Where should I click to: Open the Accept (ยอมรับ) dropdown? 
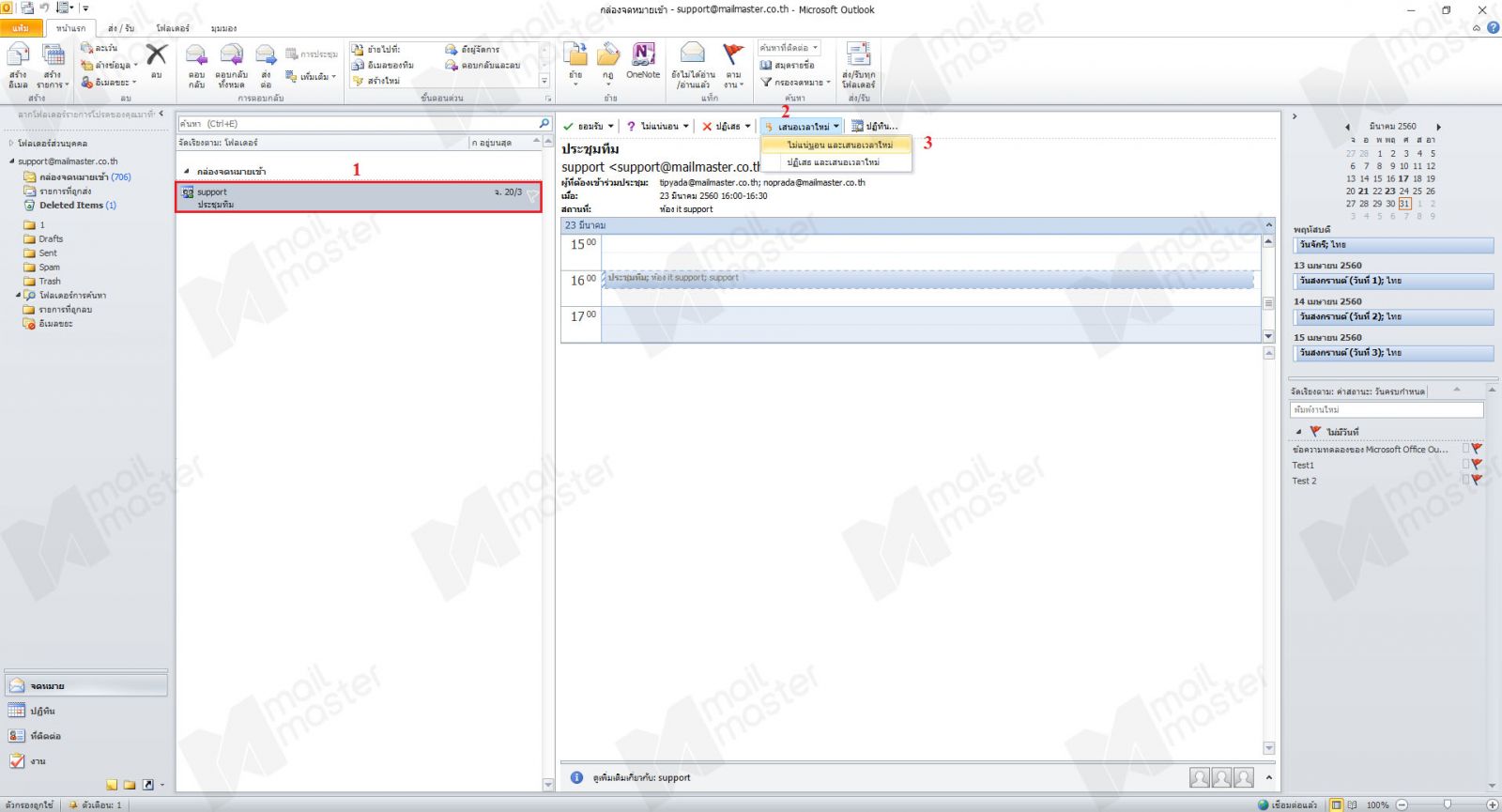[x=610, y=127]
